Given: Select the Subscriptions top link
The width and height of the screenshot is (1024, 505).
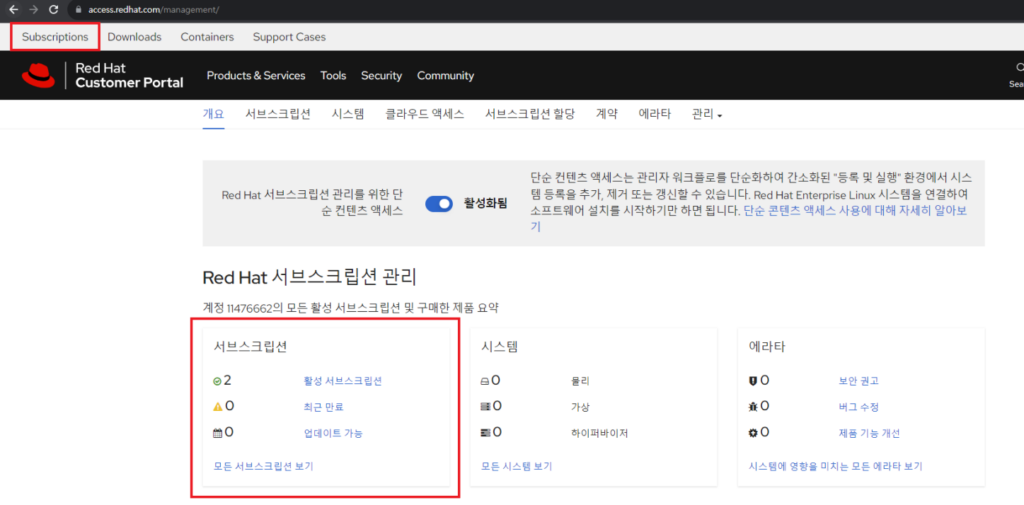Looking at the screenshot, I should tap(56, 37).
